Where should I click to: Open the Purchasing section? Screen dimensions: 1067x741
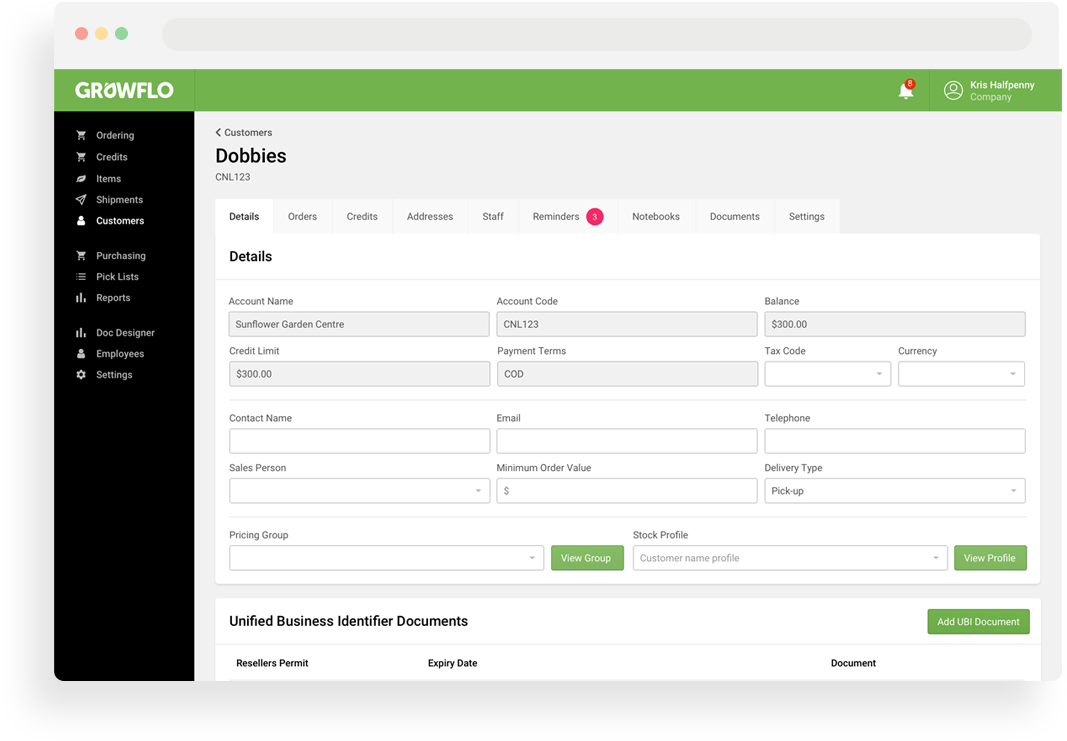[x=120, y=255]
